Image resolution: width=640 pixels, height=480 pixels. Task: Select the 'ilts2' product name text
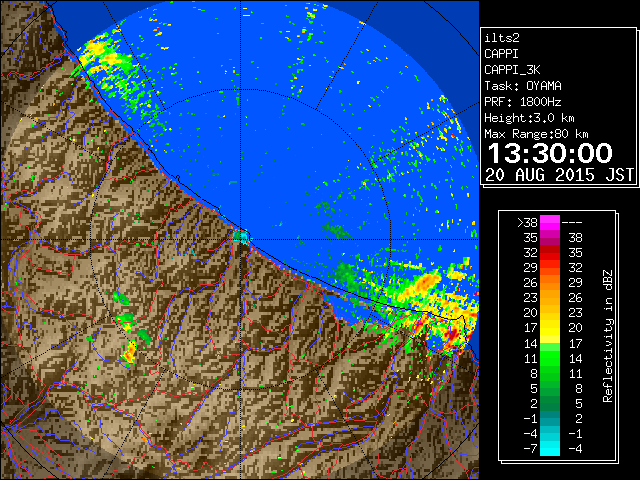[x=502, y=38]
